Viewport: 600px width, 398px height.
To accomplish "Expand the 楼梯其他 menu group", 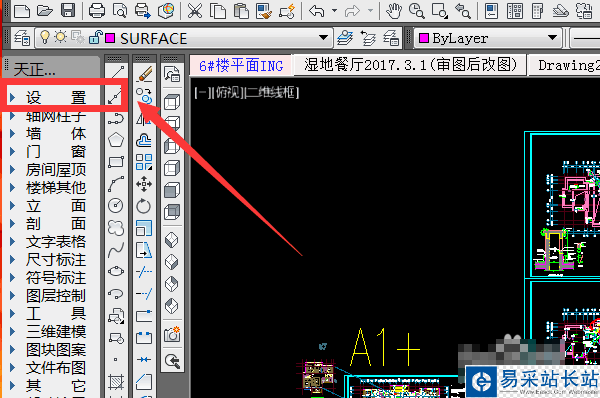I will point(55,188).
